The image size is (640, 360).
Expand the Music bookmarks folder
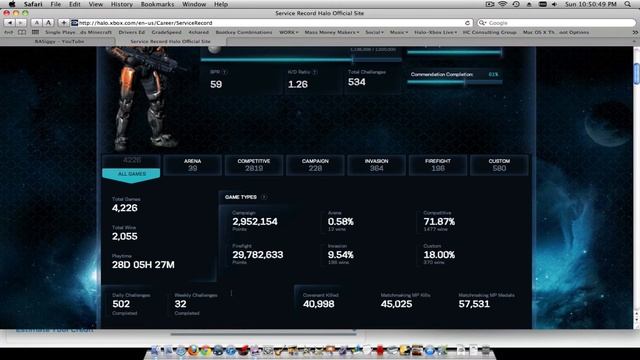399,32
